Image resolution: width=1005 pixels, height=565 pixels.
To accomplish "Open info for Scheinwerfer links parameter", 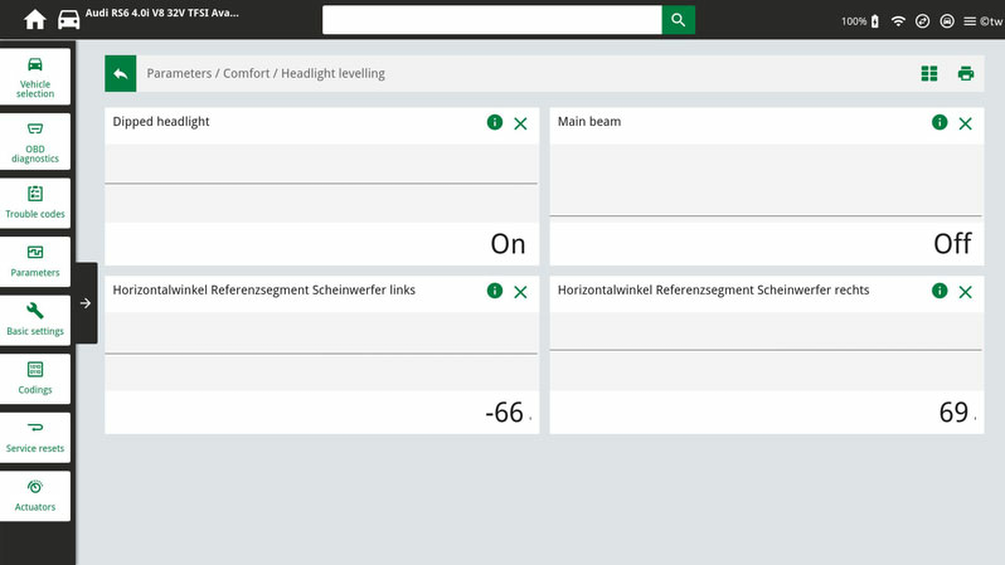I will pyautogui.click(x=494, y=291).
